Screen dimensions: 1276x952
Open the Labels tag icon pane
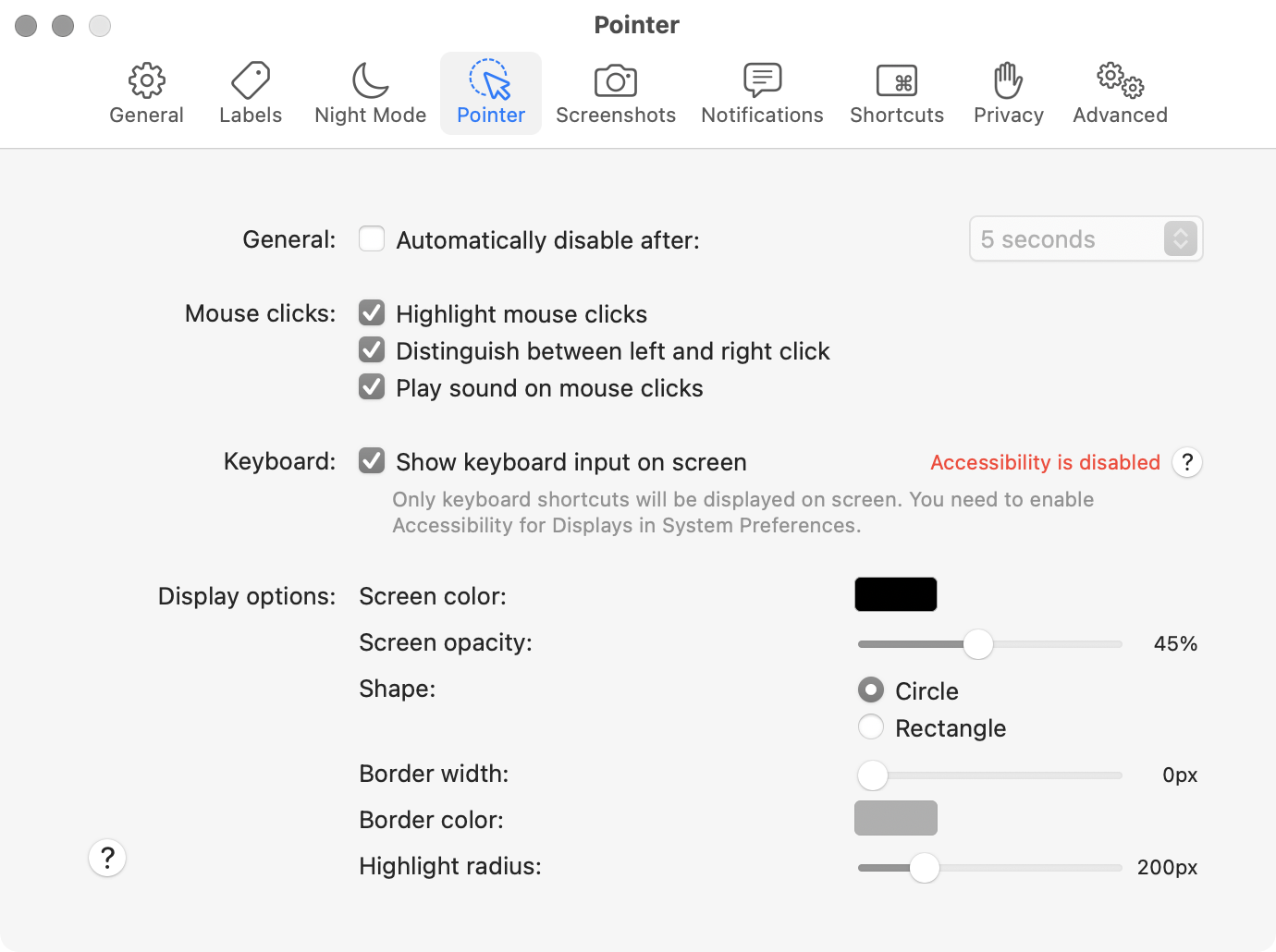point(251,93)
